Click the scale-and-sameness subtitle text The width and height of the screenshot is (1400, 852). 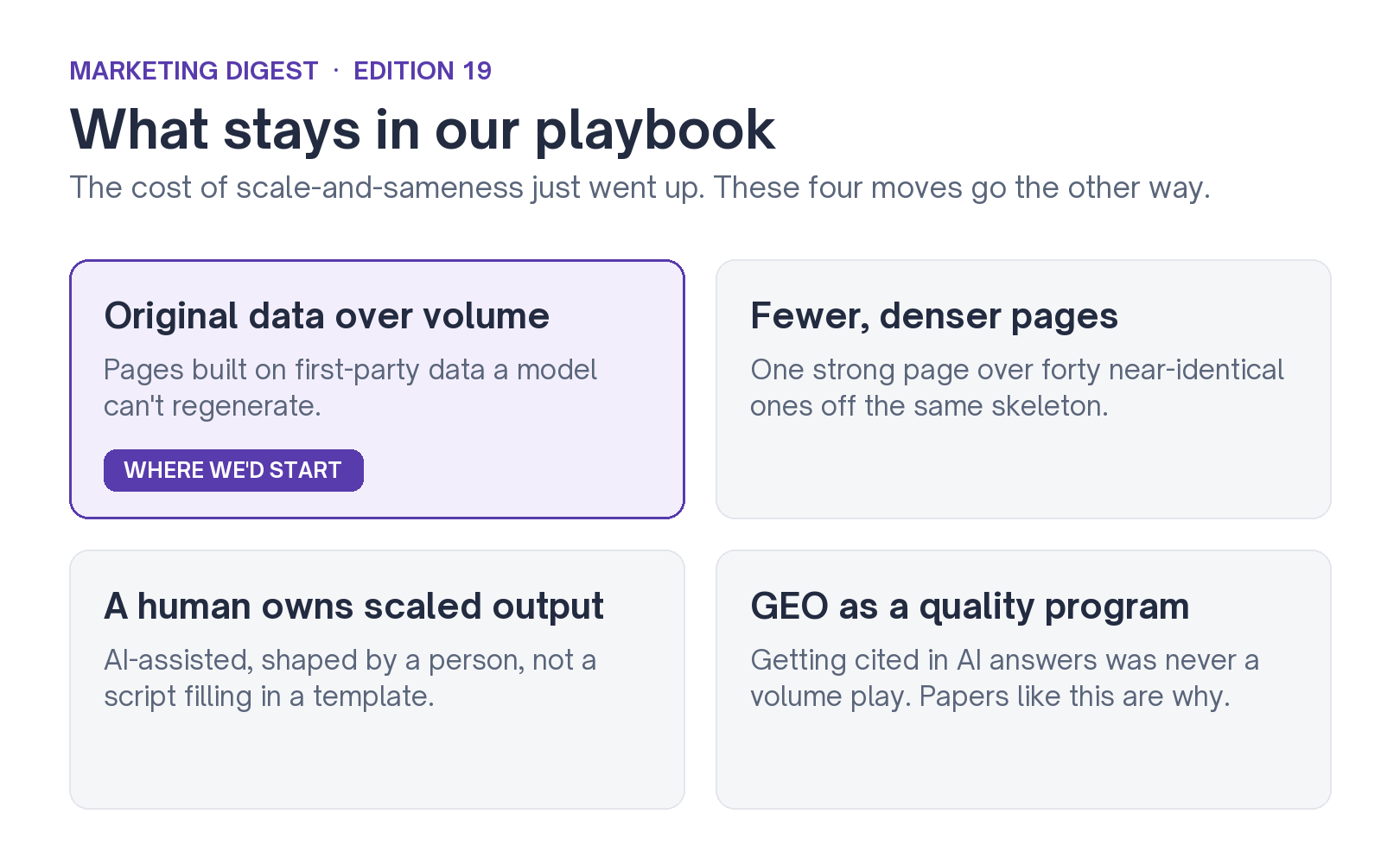pyautogui.click(x=640, y=188)
